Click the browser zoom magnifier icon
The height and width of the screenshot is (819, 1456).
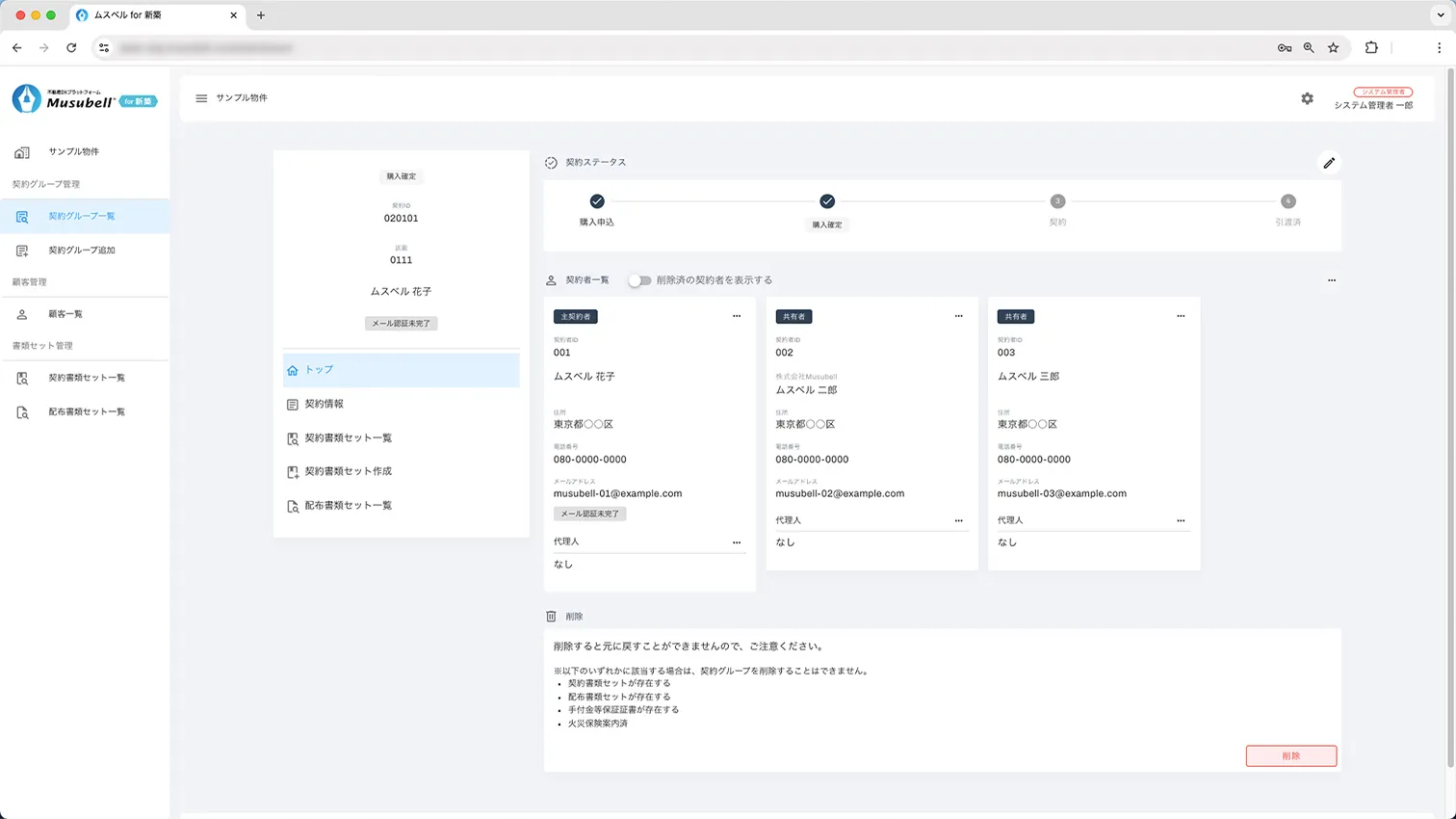pyautogui.click(x=1309, y=47)
